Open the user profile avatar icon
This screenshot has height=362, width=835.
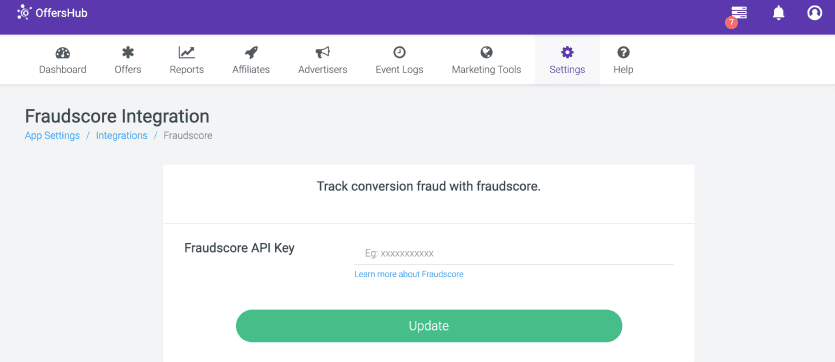814,12
